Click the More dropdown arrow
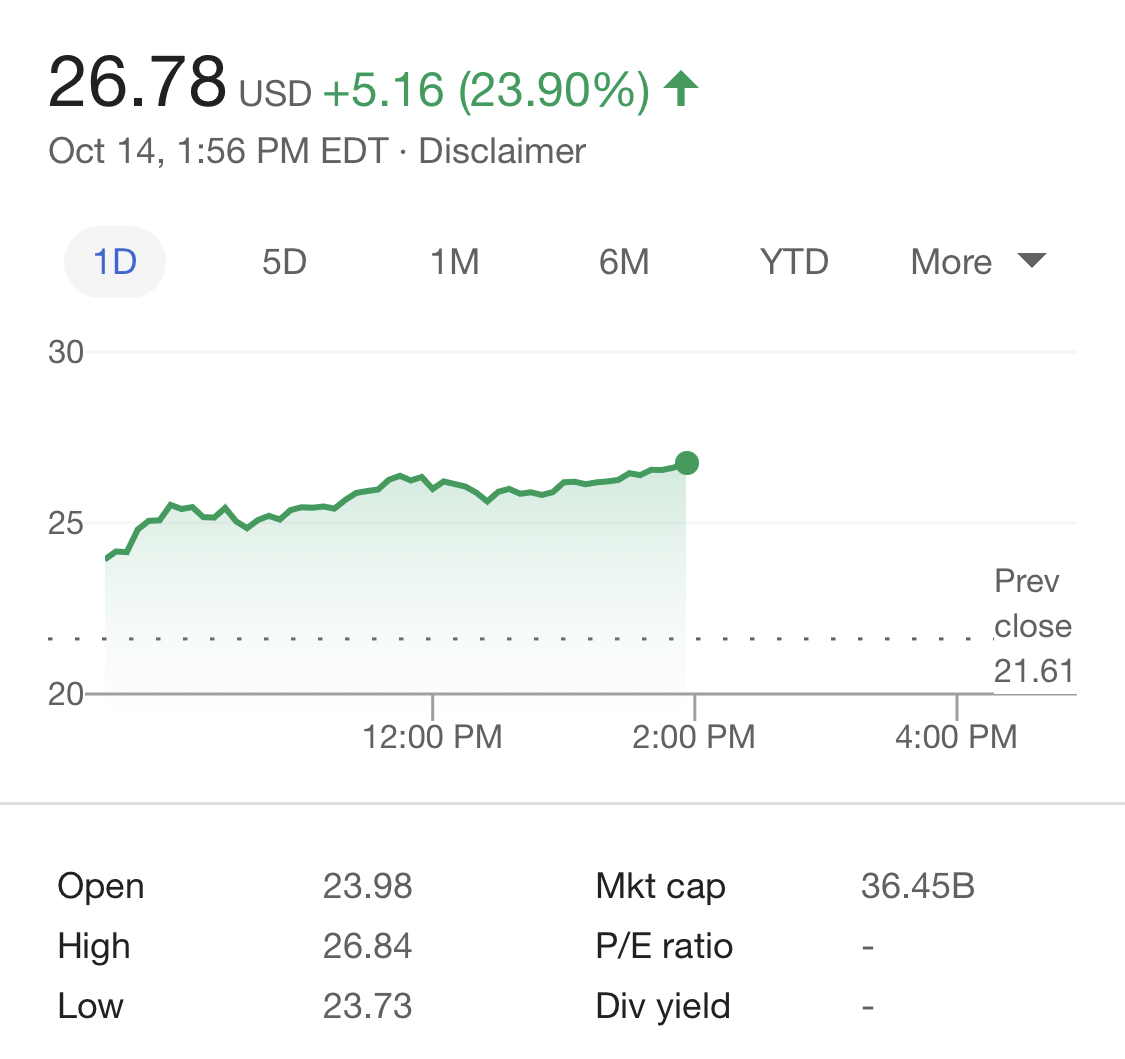Screen dimensions: 1125x1059 click(x=1031, y=262)
